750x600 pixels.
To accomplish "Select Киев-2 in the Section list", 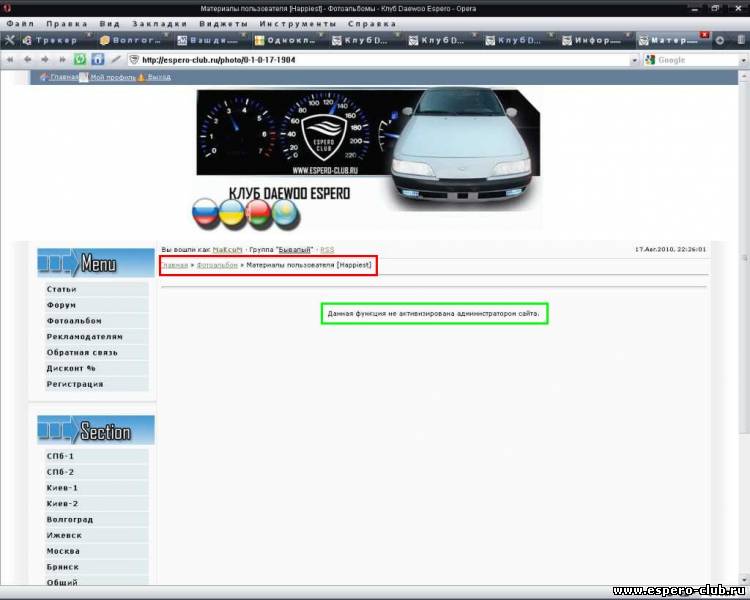I will coord(97,503).
